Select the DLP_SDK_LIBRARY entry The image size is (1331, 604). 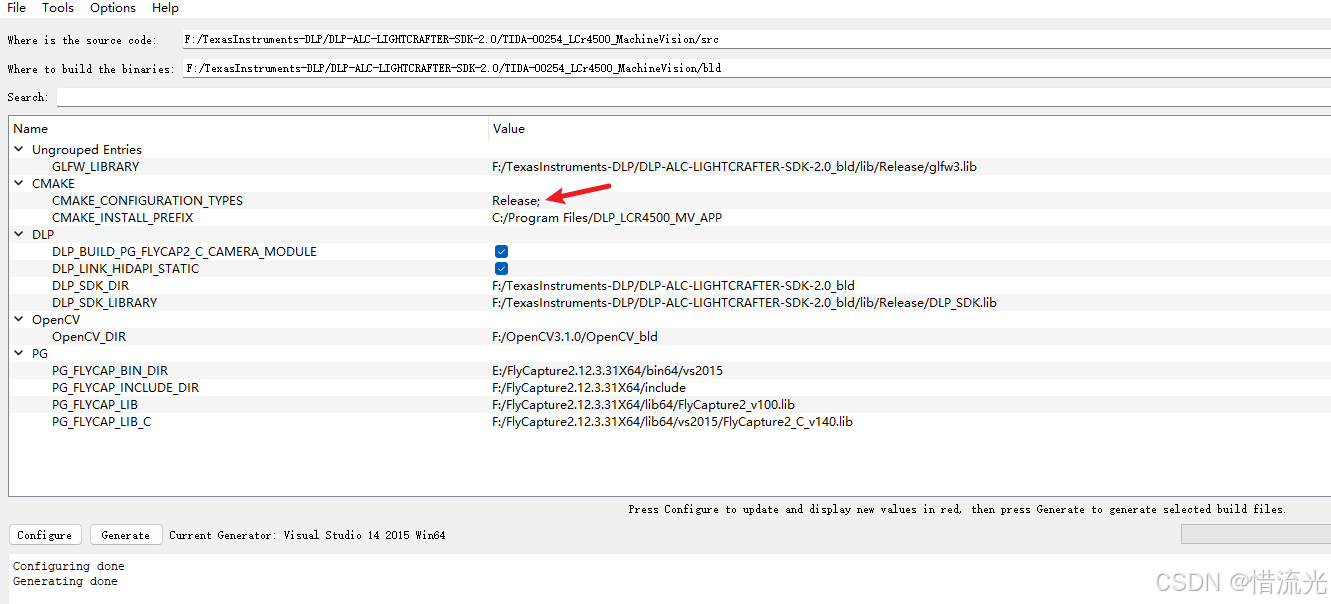(x=105, y=303)
